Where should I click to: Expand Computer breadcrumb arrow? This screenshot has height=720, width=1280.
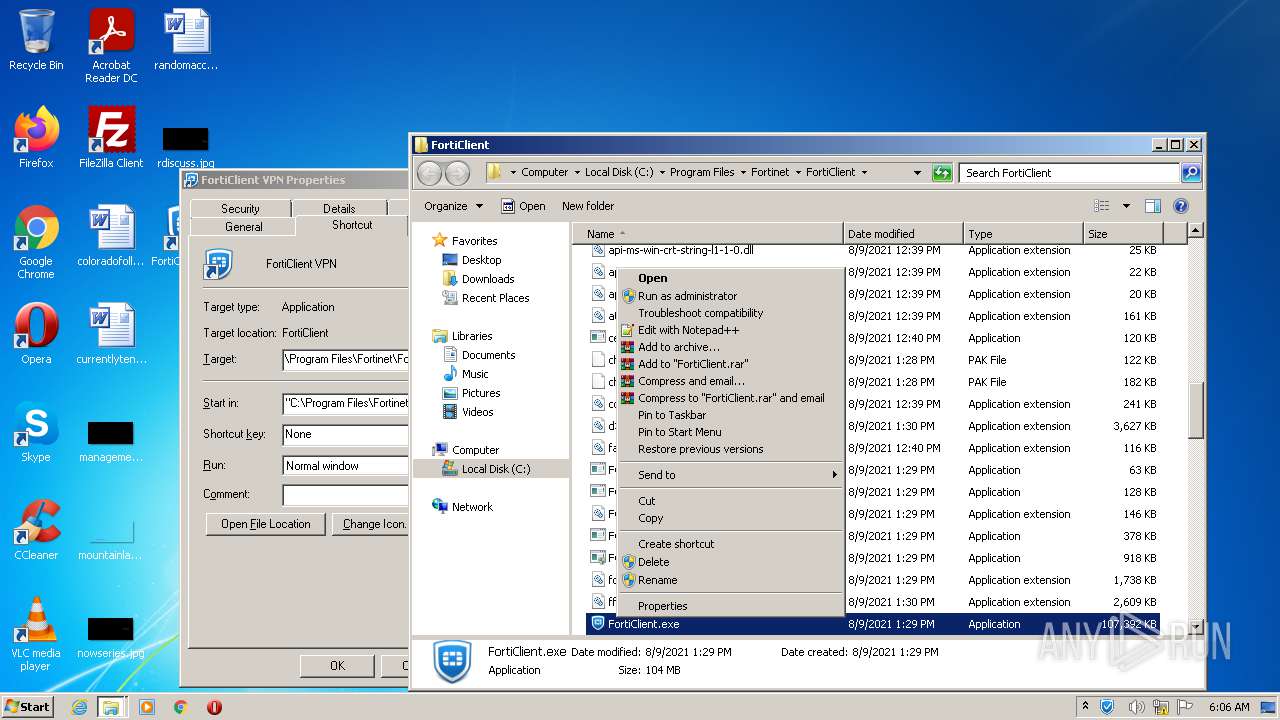577,172
